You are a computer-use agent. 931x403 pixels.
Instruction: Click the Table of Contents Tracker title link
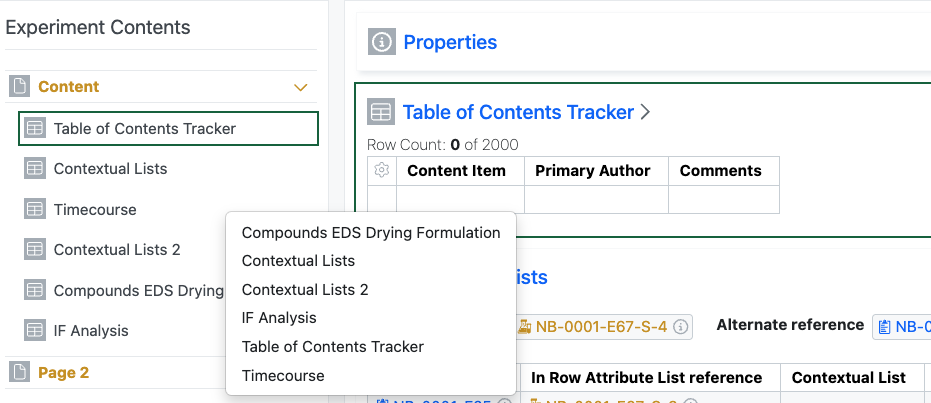pyautogui.click(x=518, y=112)
